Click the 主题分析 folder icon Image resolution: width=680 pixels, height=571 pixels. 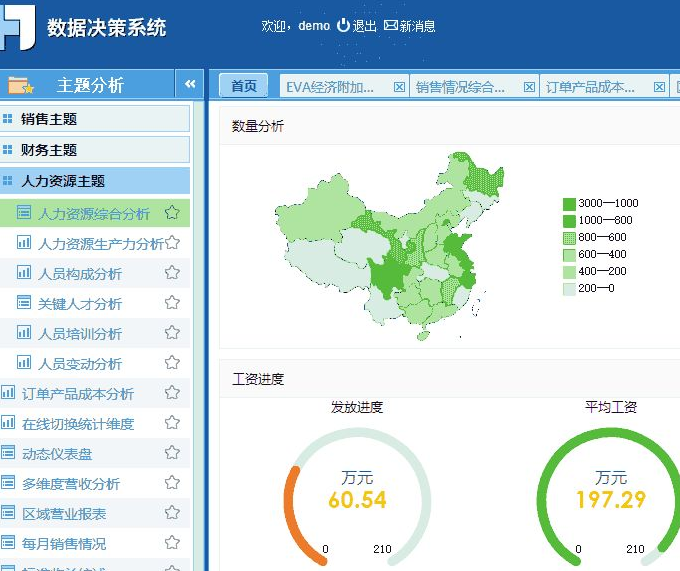[x=20, y=85]
